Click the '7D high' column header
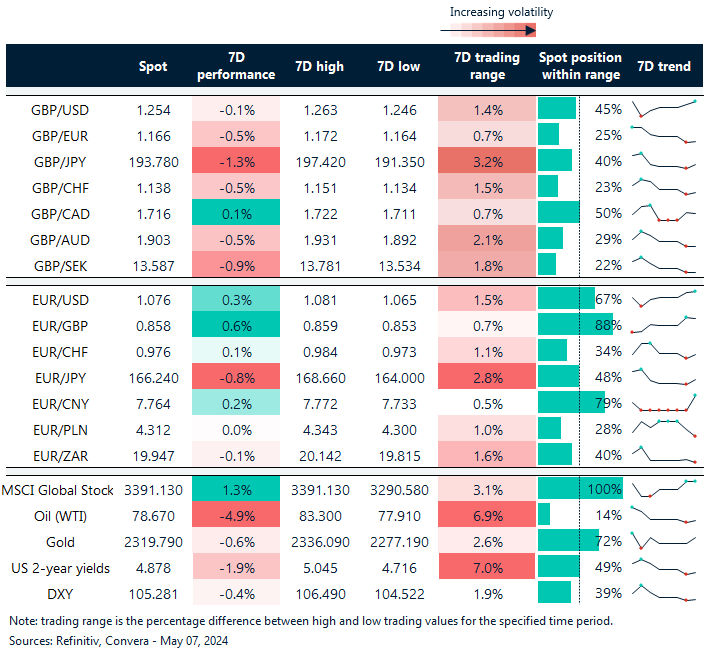This screenshot has width=710, height=651. (x=320, y=66)
